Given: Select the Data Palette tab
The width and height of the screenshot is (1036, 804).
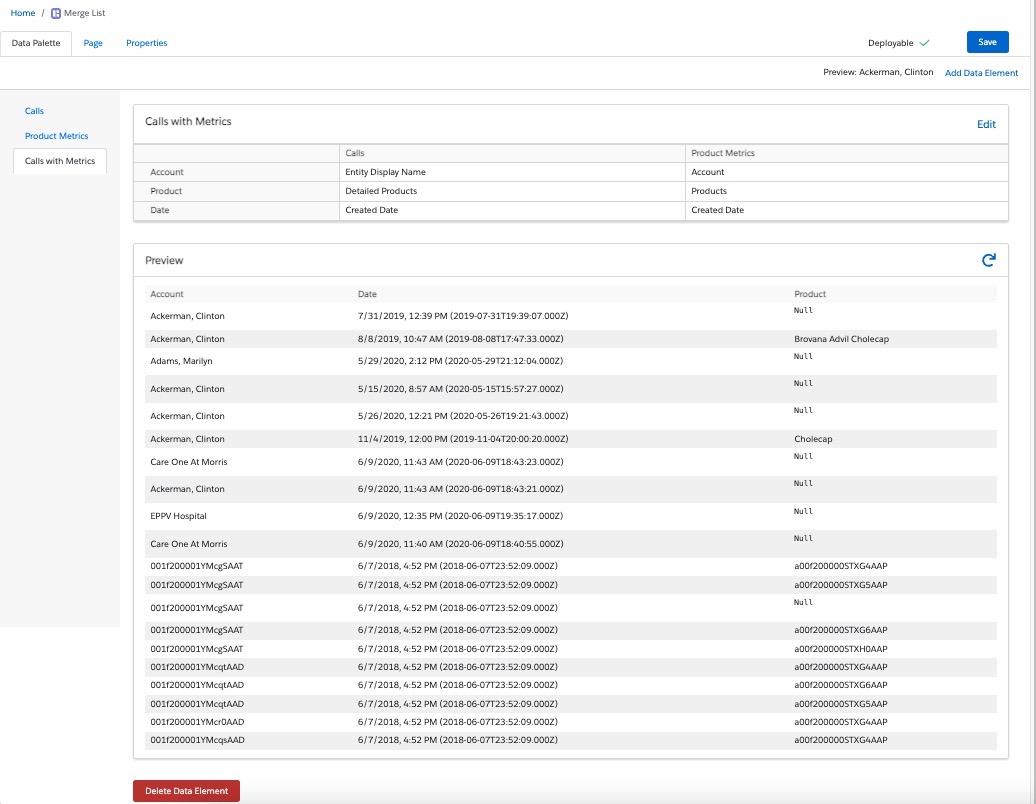Looking at the screenshot, I should [x=36, y=43].
